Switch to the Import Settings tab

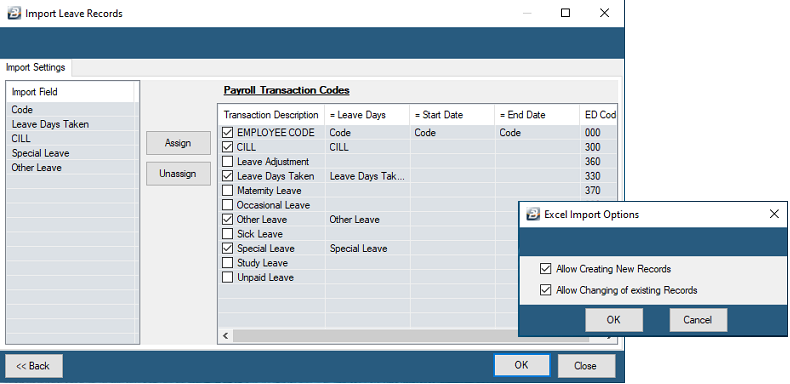[36, 67]
